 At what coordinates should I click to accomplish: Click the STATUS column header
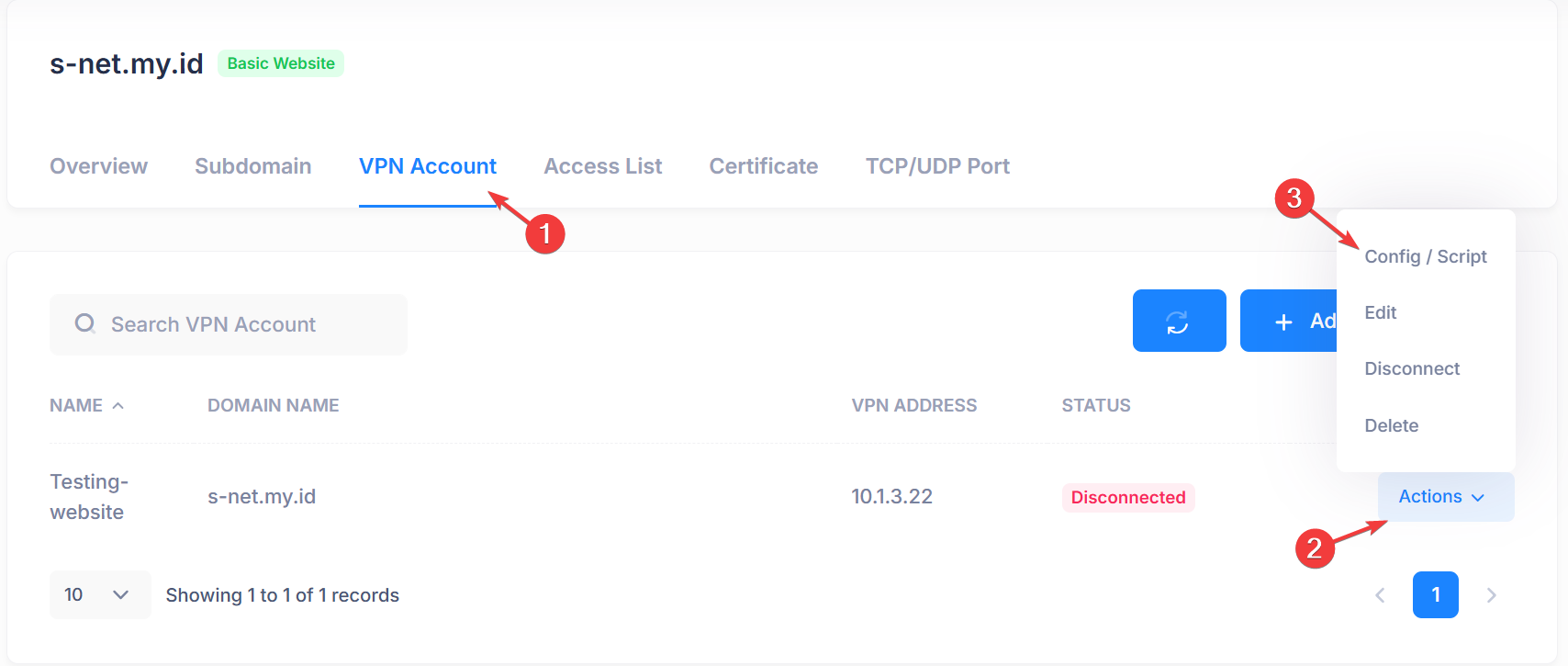[1096, 405]
